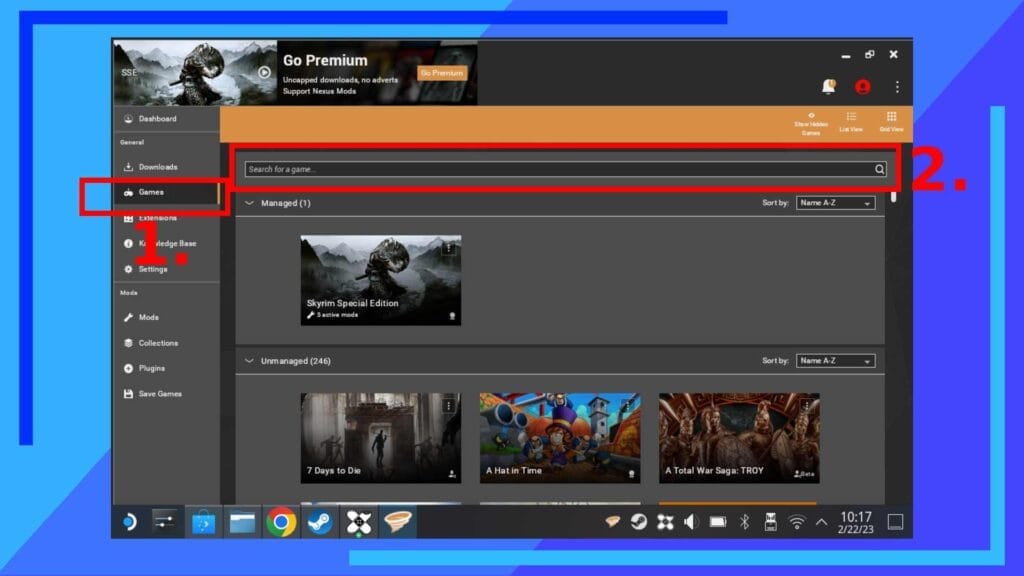Click the clock showing 10:17
Screen dimensions: 1024x576
[856, 517]
